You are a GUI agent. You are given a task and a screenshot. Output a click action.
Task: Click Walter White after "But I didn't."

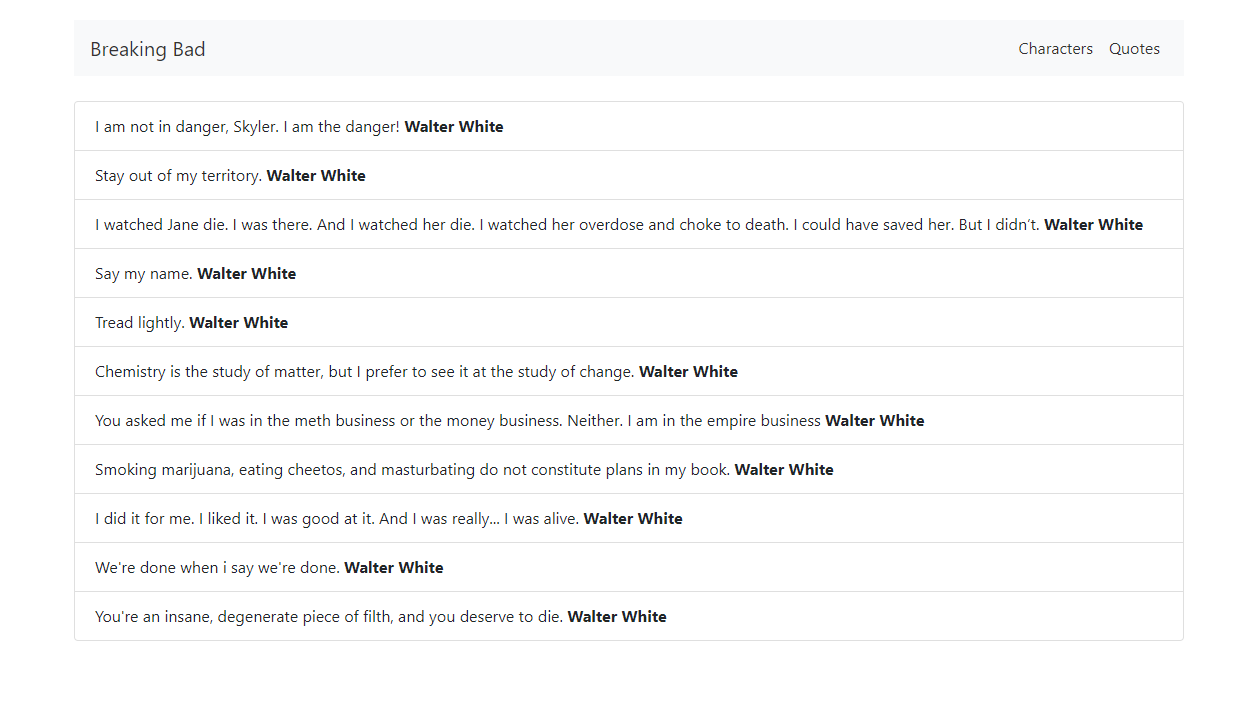coord(1093,225)
